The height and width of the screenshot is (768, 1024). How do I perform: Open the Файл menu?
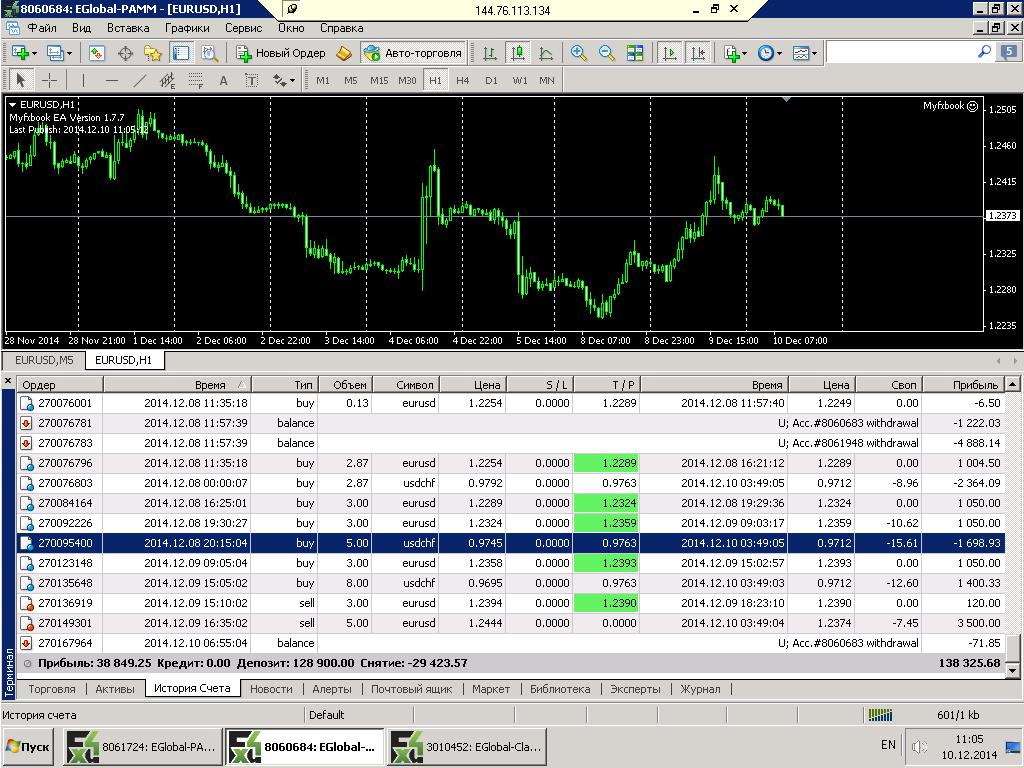(x=42, y=28)
